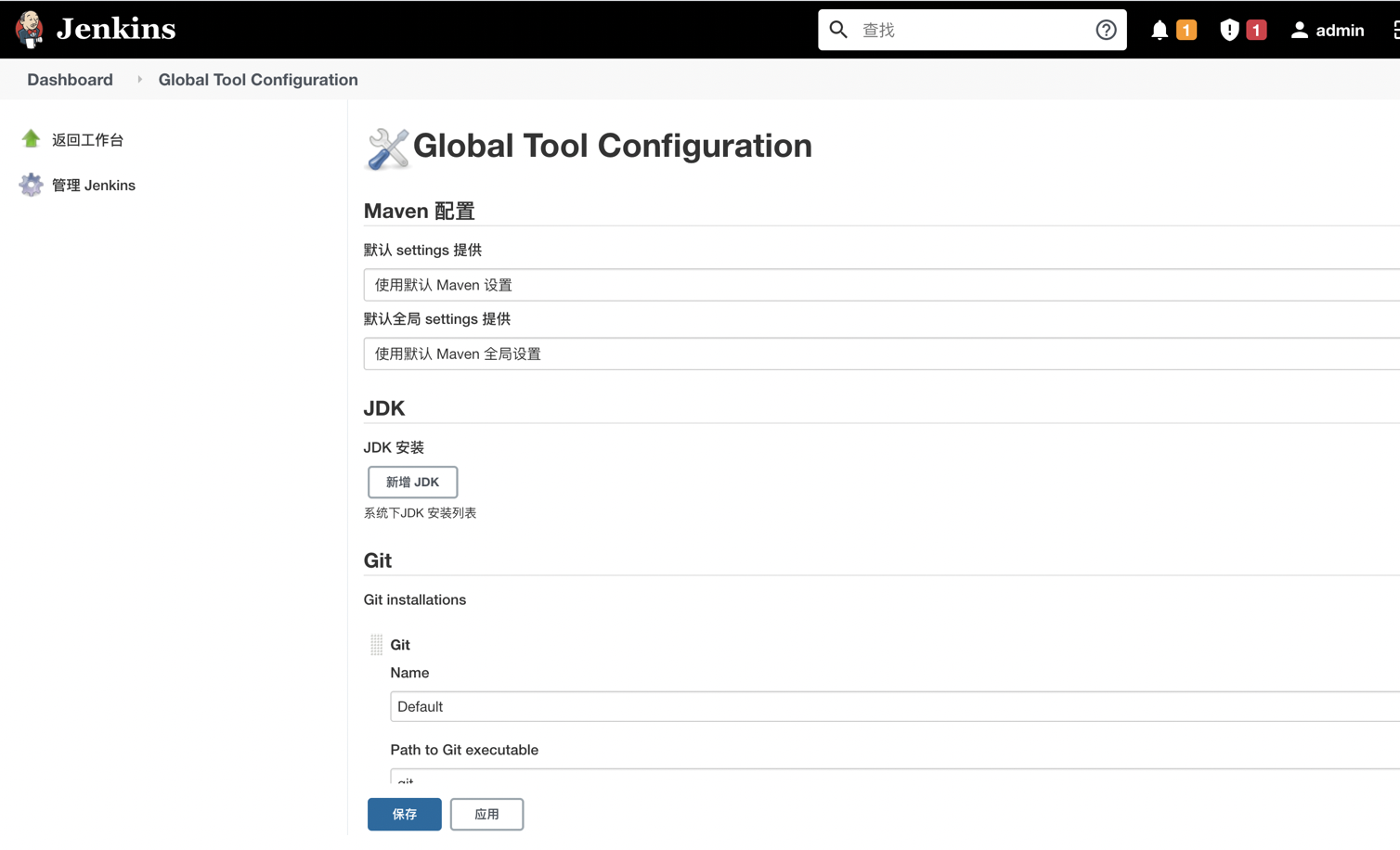This screenshot has width=1400, height=850.
Task: Expand the Dashboard breadcrumb arrow
Action: point(140,80)
